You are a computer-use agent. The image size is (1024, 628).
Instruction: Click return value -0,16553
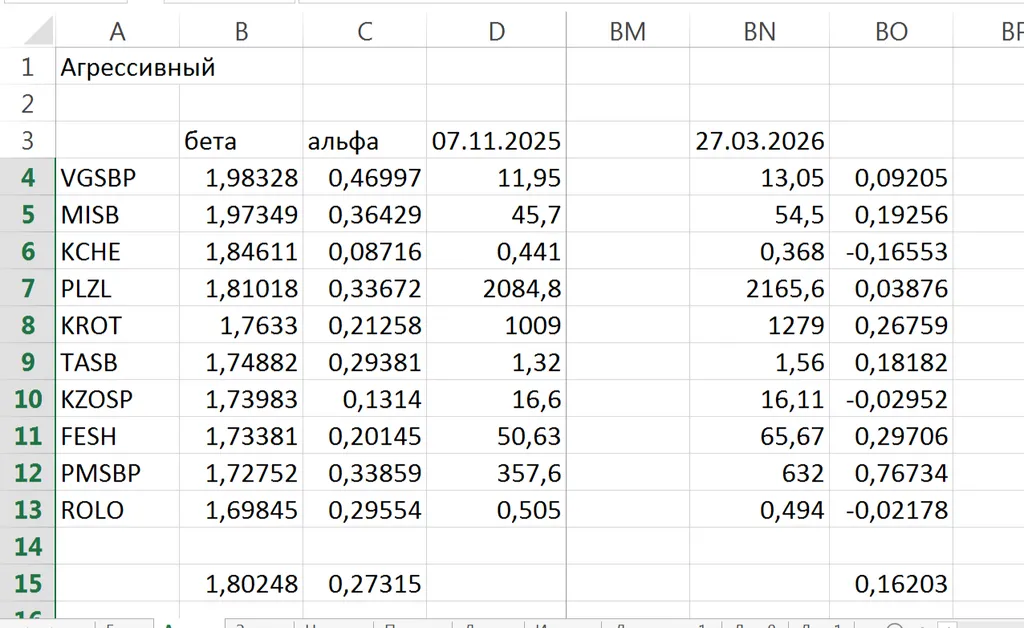[891, 251]
